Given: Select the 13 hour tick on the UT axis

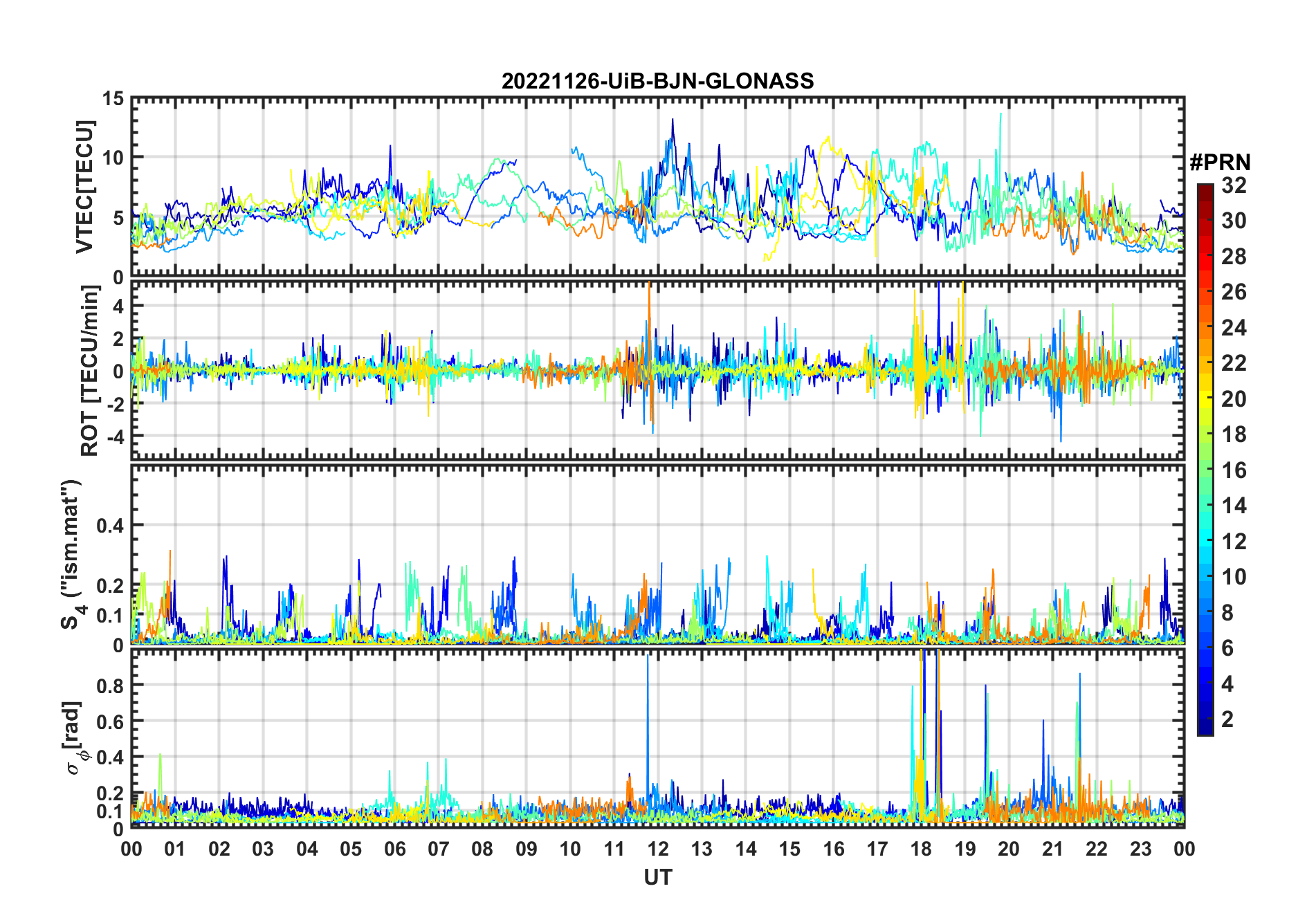Looking at the screenshot, I should coord(702,849).
